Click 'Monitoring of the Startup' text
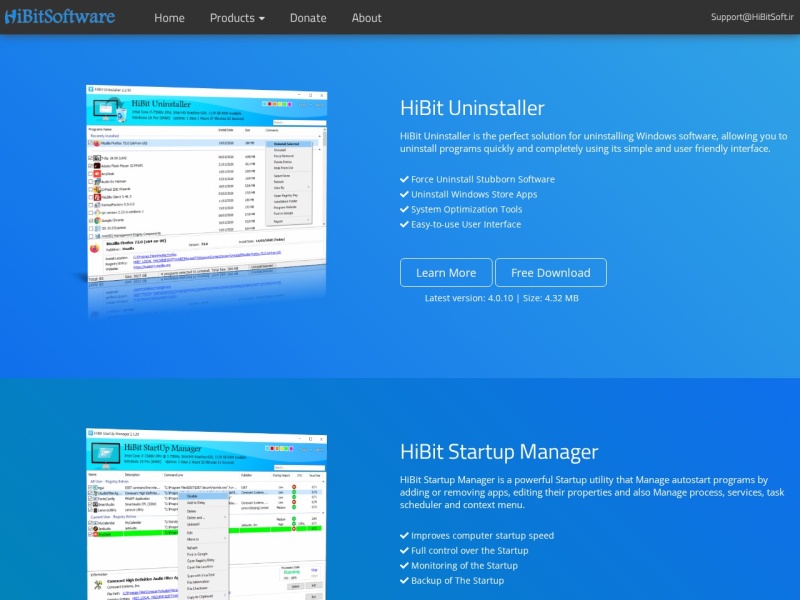Image resolution: width=800 pixels, height=600 pixels. point(464,565)
